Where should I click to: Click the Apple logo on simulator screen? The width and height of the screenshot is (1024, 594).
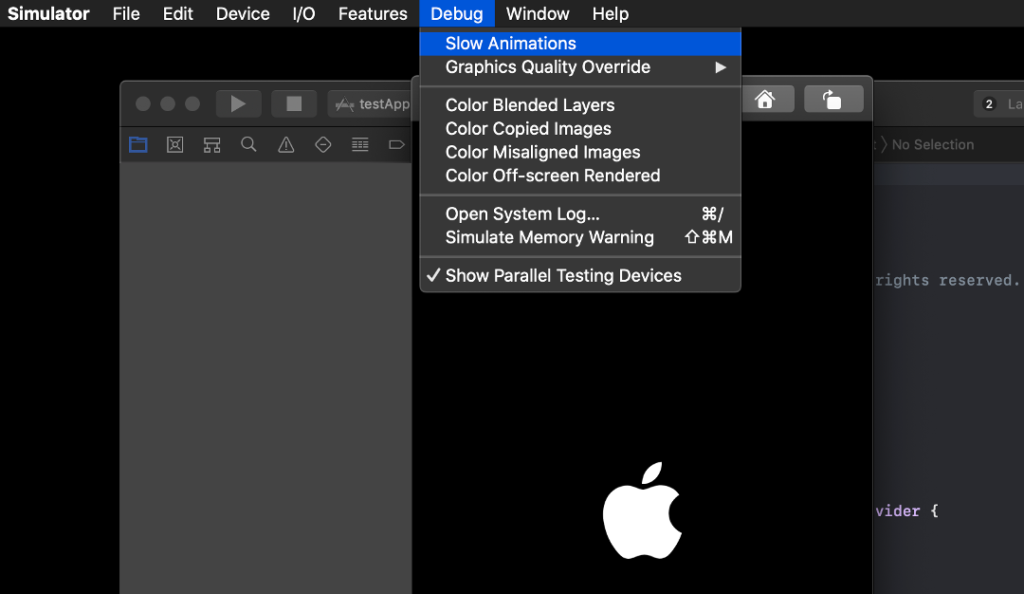642,510
